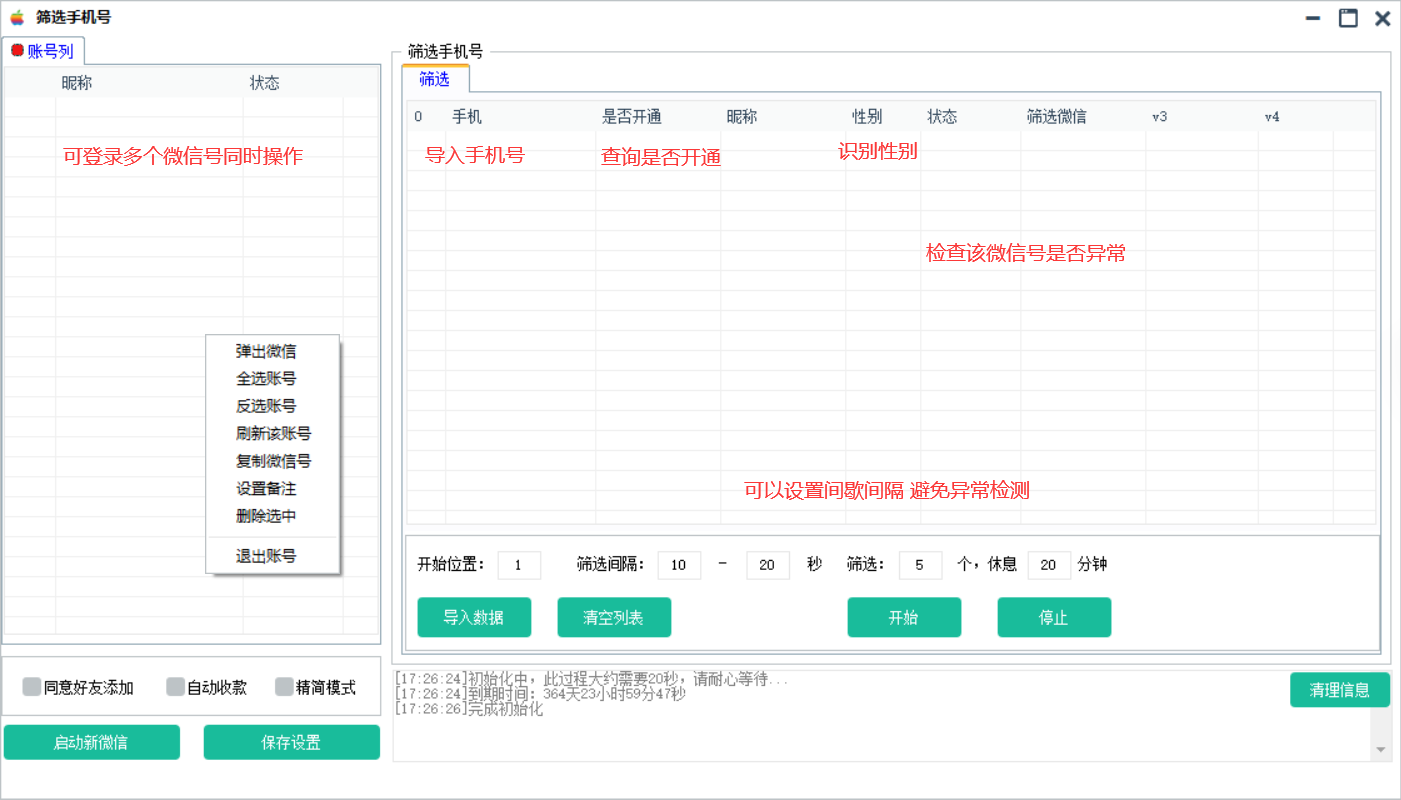Click the 完成初始化 log line
The image size is (1401, 800).
(x=469, y=709)
